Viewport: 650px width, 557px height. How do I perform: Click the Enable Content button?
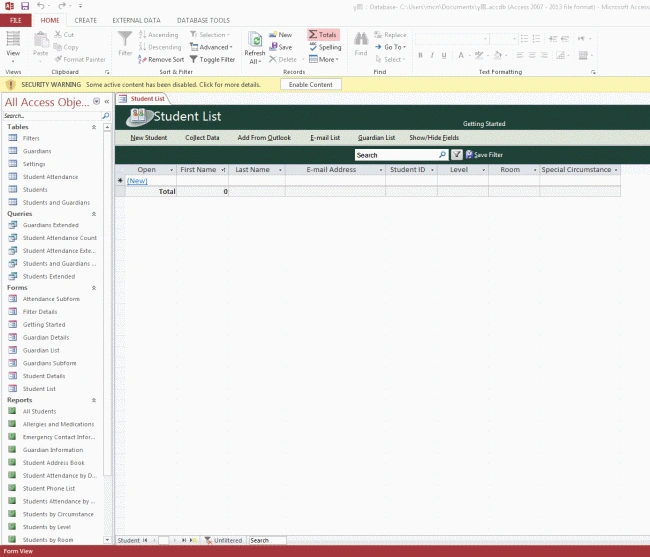(310, 85)
